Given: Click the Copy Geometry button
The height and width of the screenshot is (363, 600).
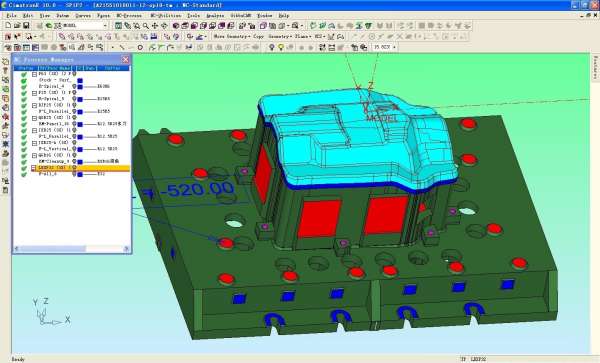Looking at the screenshot, I should pos(273,36).
